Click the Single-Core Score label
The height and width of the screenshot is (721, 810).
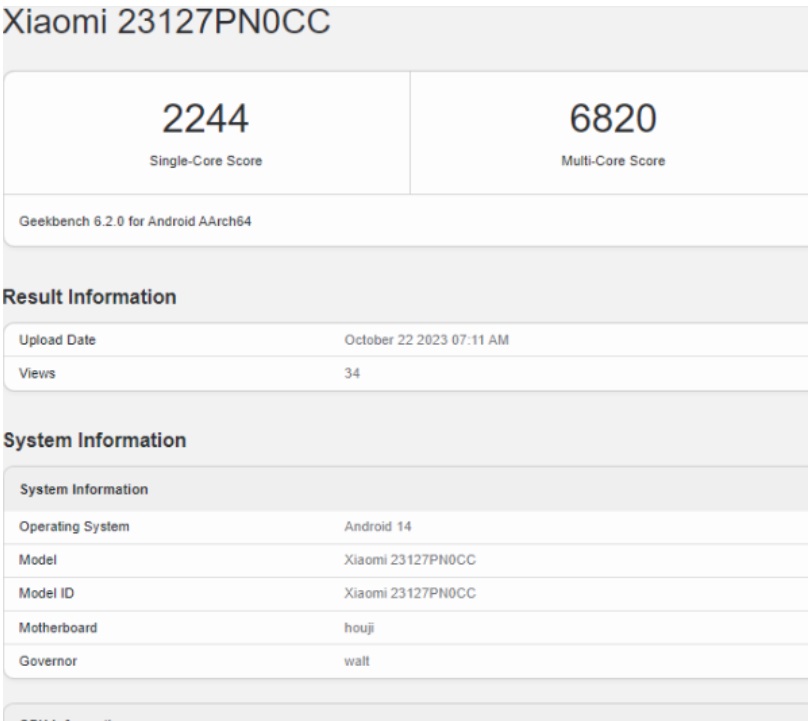206,161
